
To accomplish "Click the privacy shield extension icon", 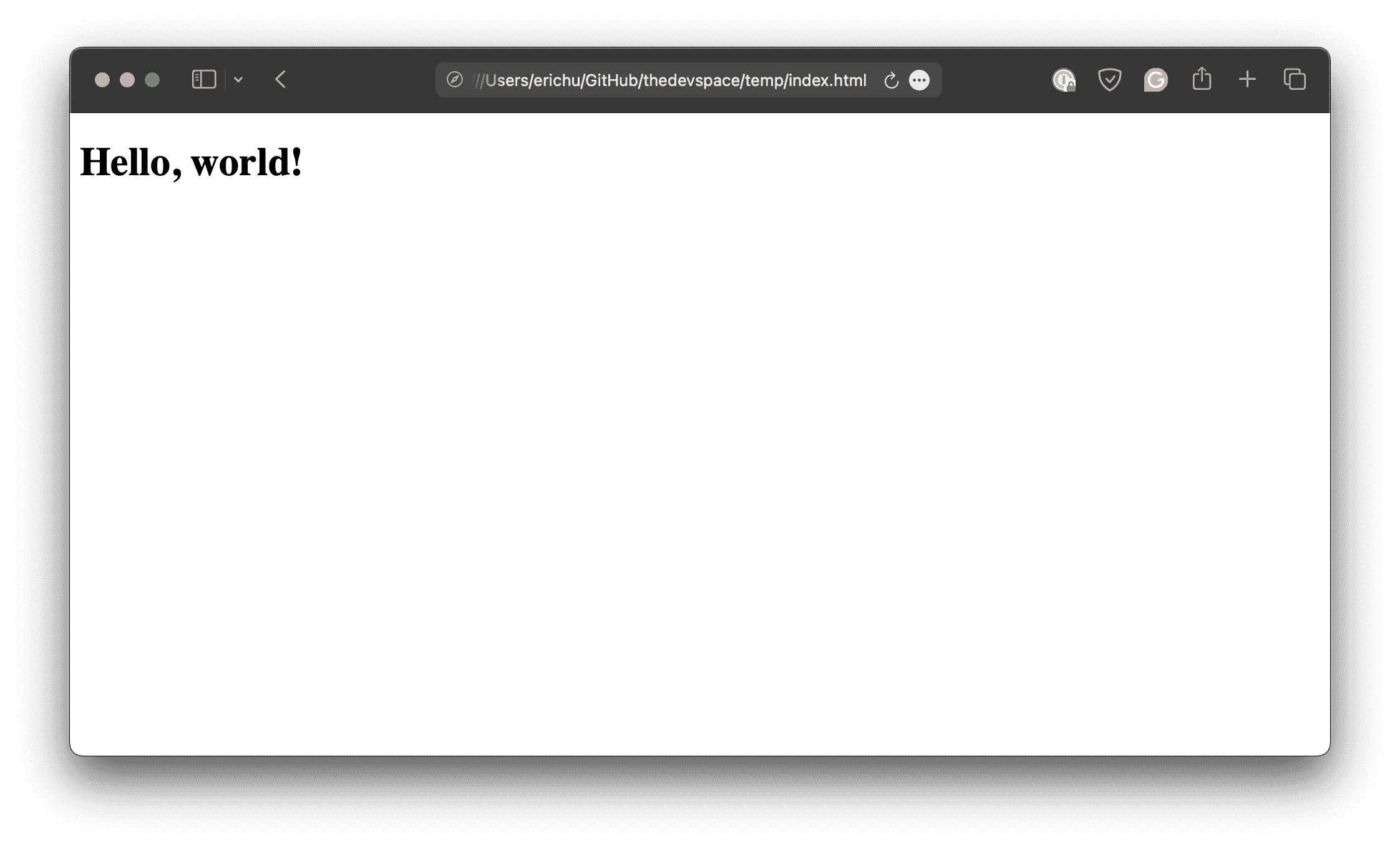I will coord(1110,80).
